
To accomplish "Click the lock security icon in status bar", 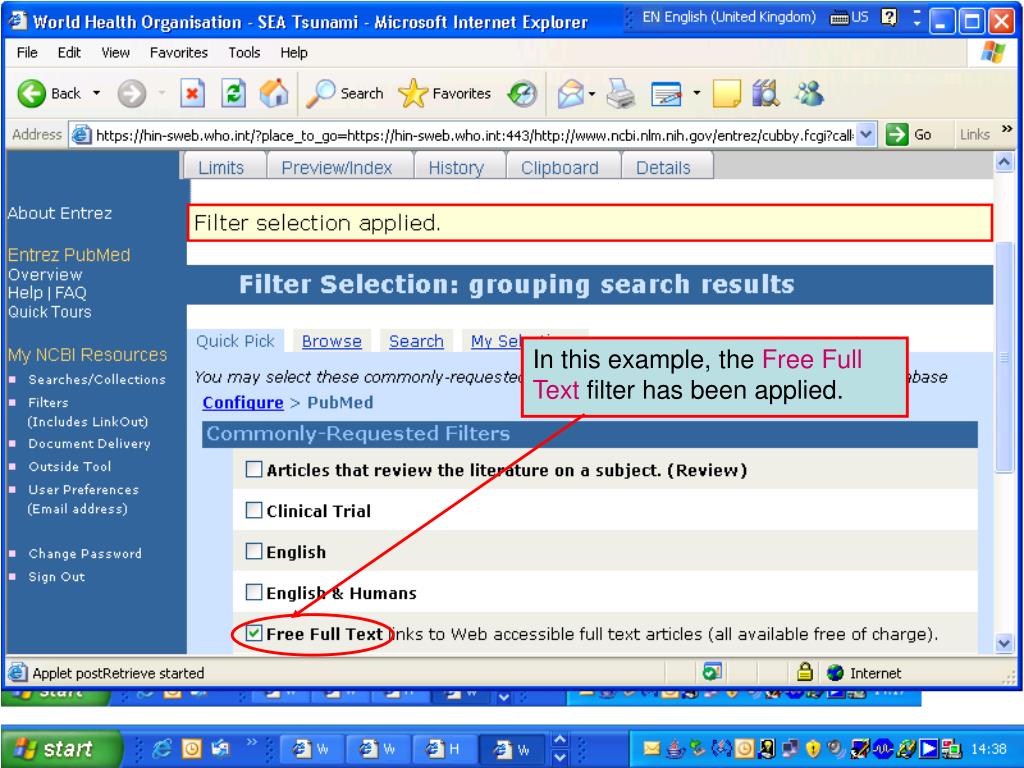I will (805, 672).
